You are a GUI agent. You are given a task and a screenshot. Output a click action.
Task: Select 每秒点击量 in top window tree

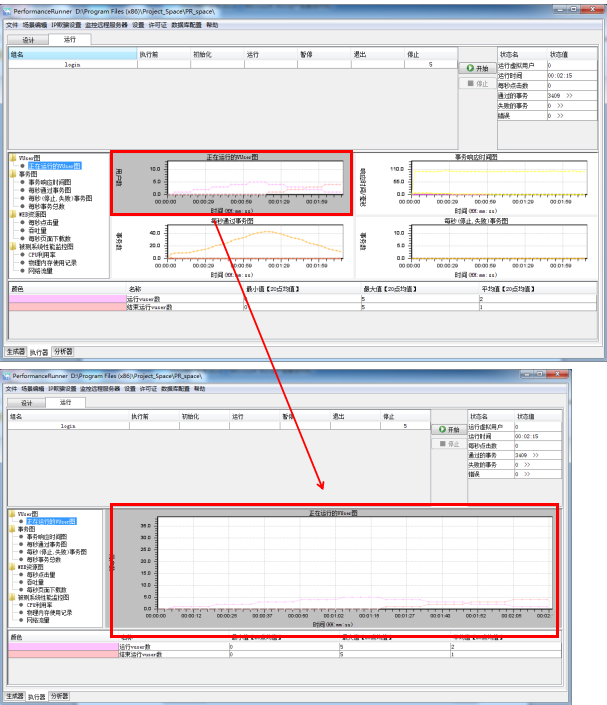click(43, 221)
